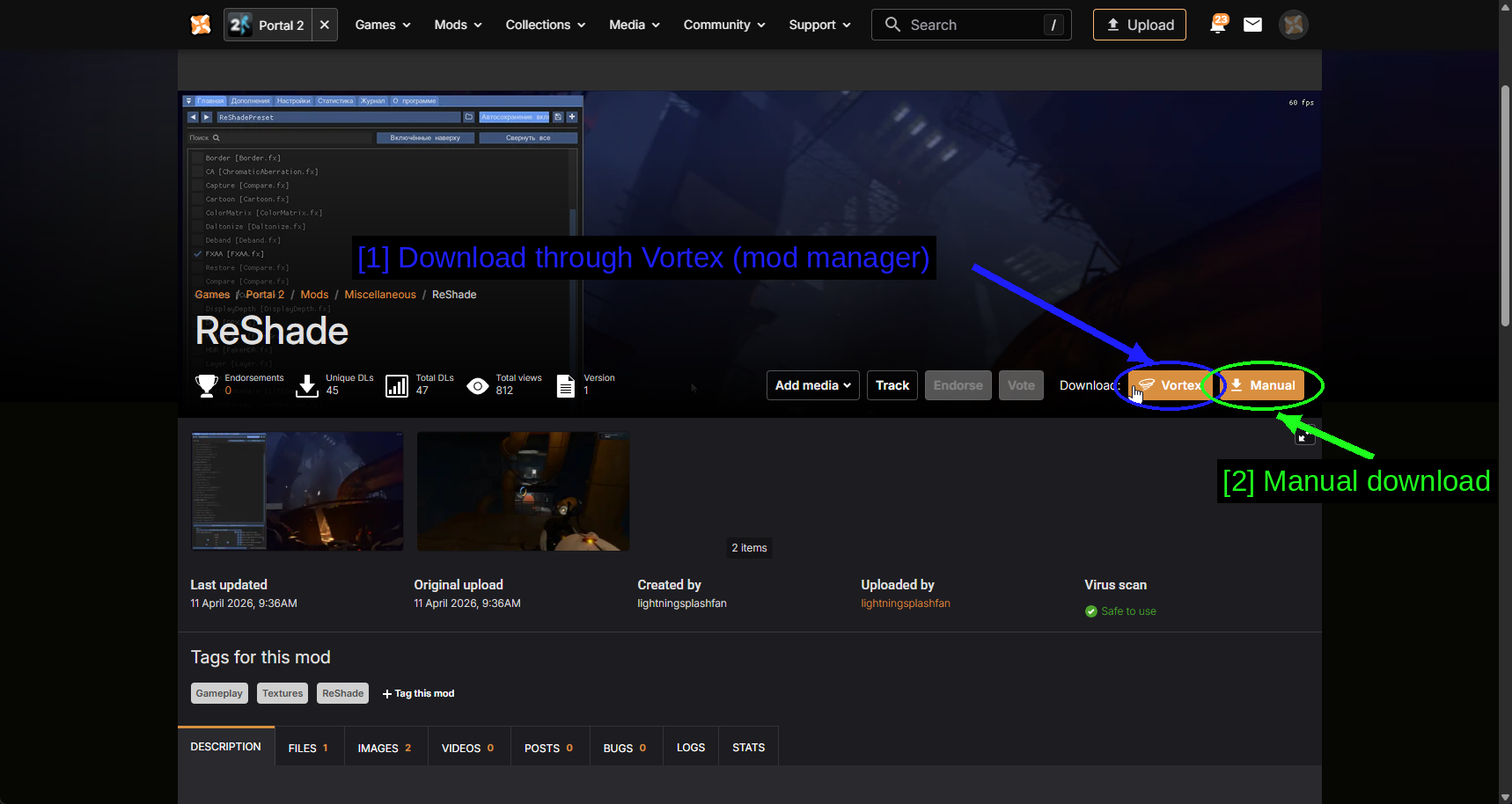
Task: Click the Upload button
Action: (x=1140, y=25)
